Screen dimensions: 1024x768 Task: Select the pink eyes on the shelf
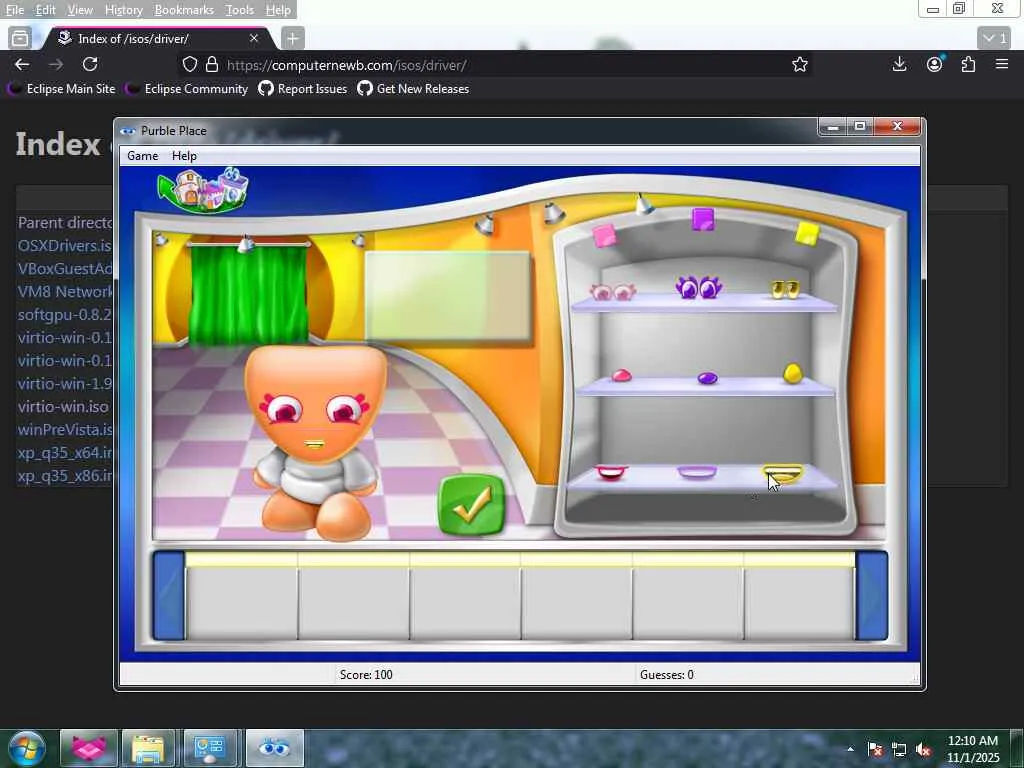(613, 292)
